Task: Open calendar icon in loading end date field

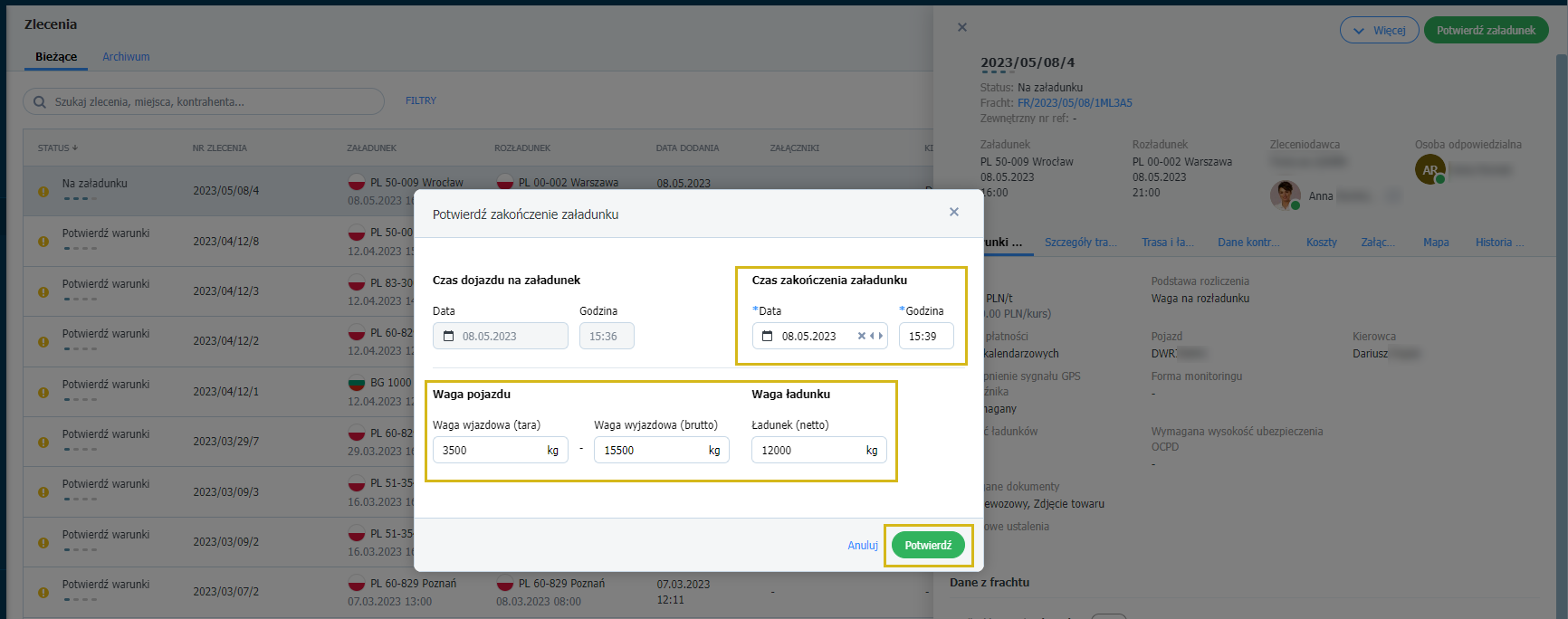Action: (x=768, y=336)
